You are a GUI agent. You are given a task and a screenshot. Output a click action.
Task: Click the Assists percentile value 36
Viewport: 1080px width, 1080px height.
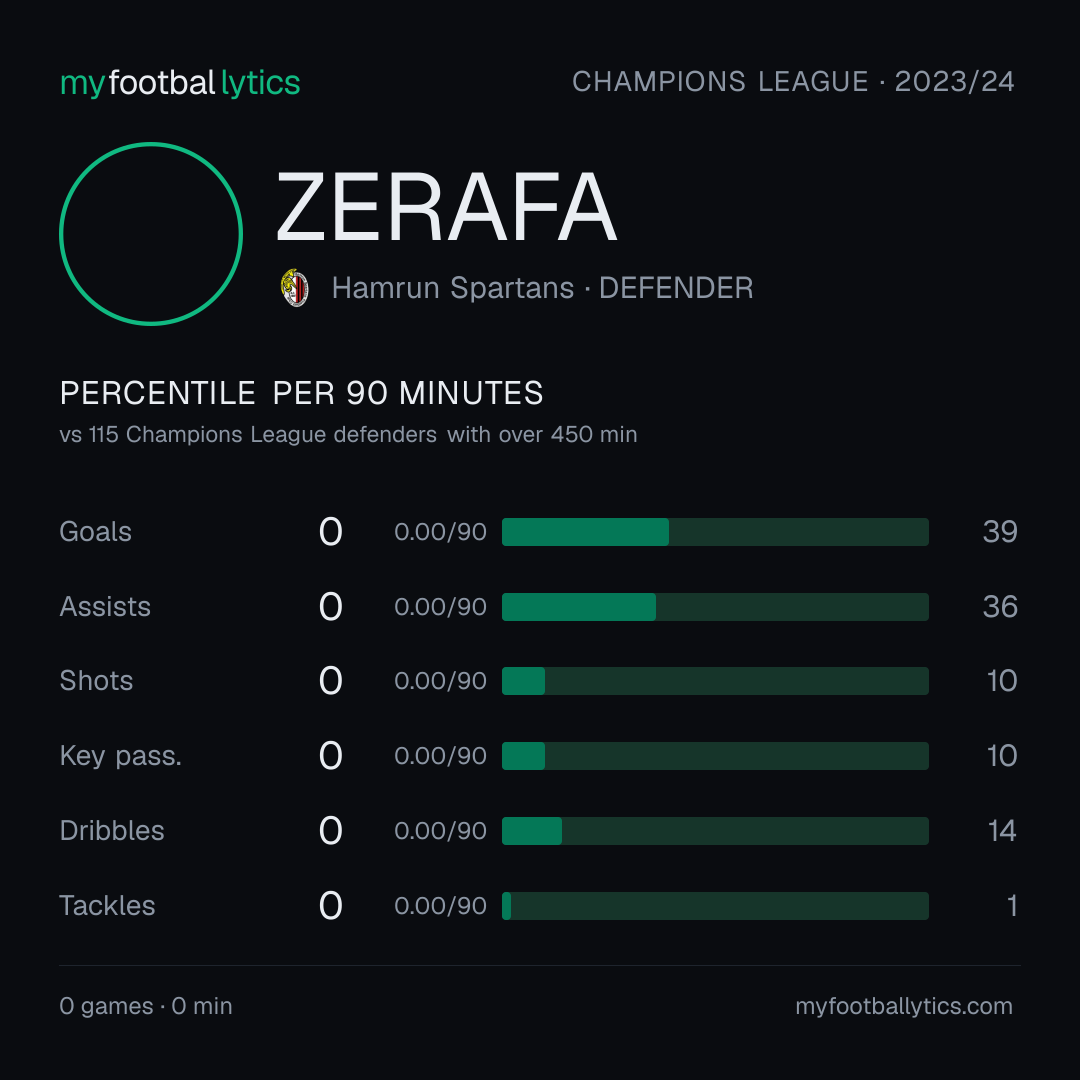click(x=1000, y=607)
